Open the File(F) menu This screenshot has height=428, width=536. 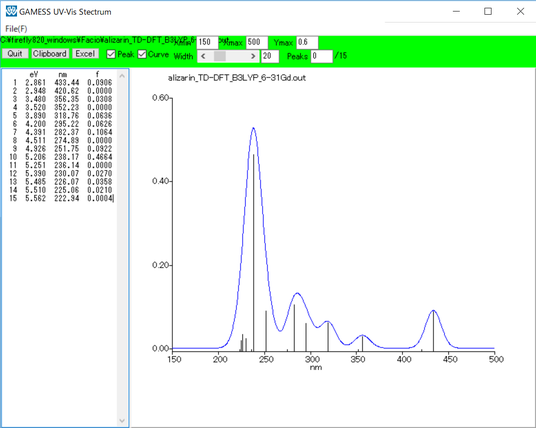pyautogui.click(x=16, y=29)
